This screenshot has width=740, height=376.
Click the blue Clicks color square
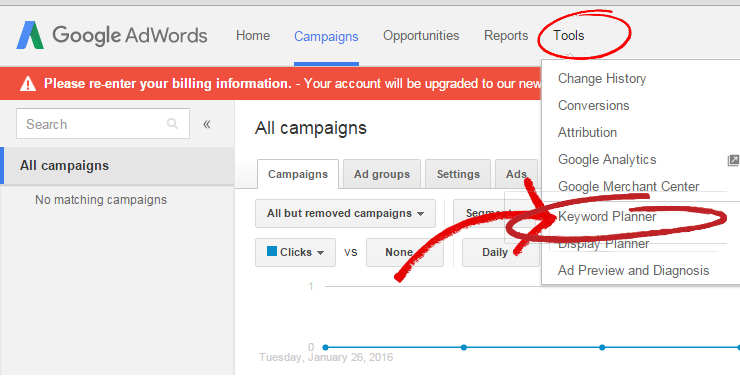(x=272, y=251)
